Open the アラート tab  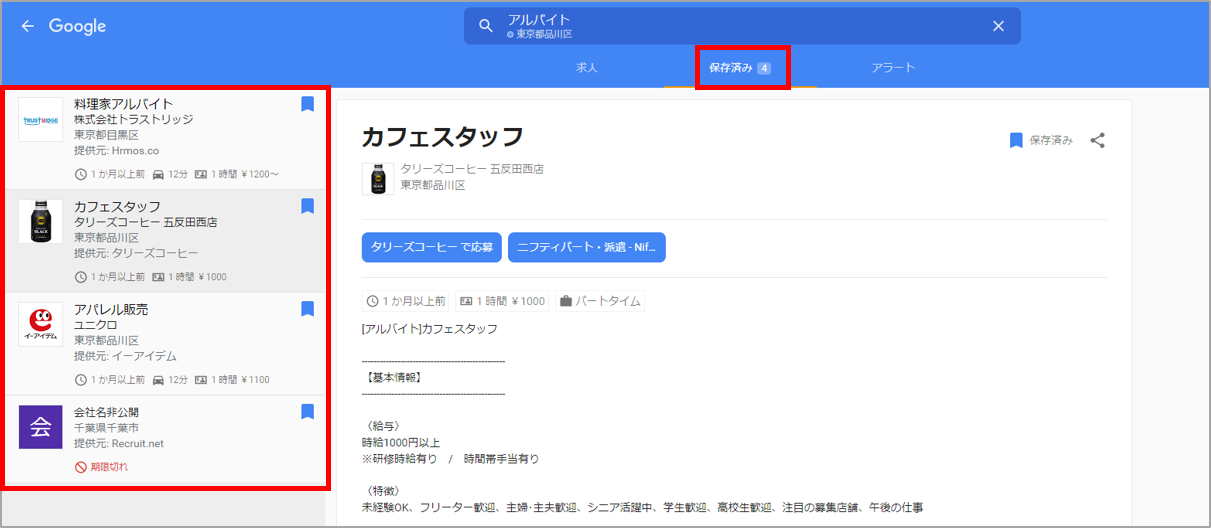click(893, 68)
